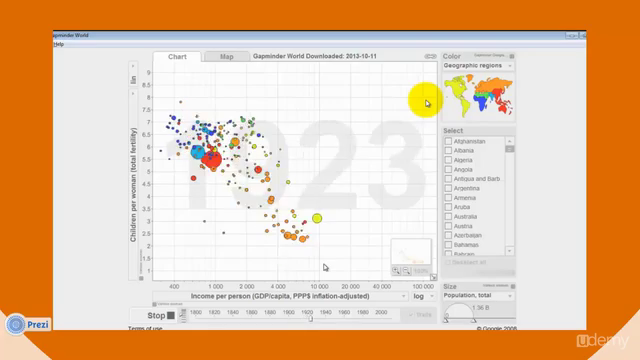
Task: Click the zoom out magnifier icon
Action: [x=407, y=271]
